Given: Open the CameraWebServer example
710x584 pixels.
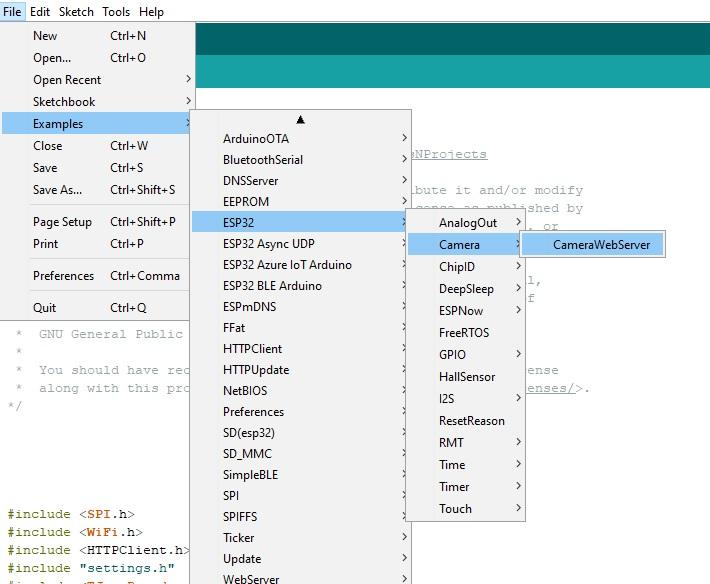Looking at the screenshot, I should pos(593,245).
